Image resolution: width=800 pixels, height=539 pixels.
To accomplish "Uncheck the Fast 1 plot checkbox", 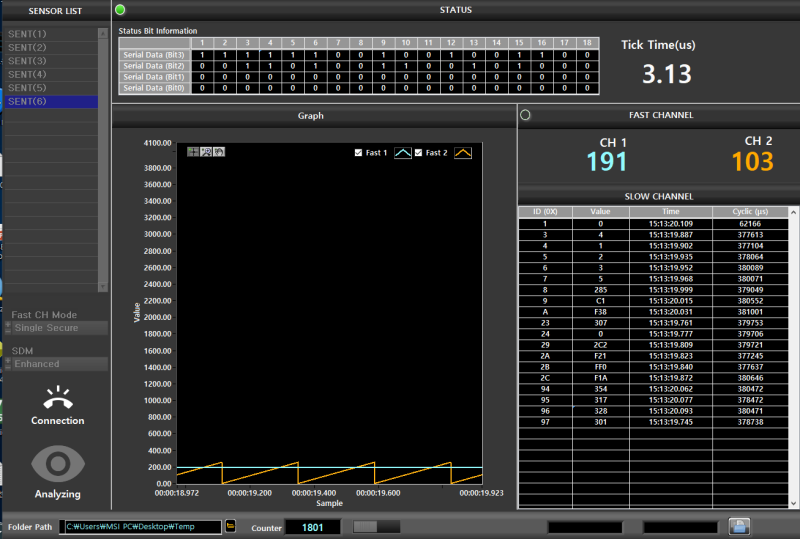I will [358, 153].
